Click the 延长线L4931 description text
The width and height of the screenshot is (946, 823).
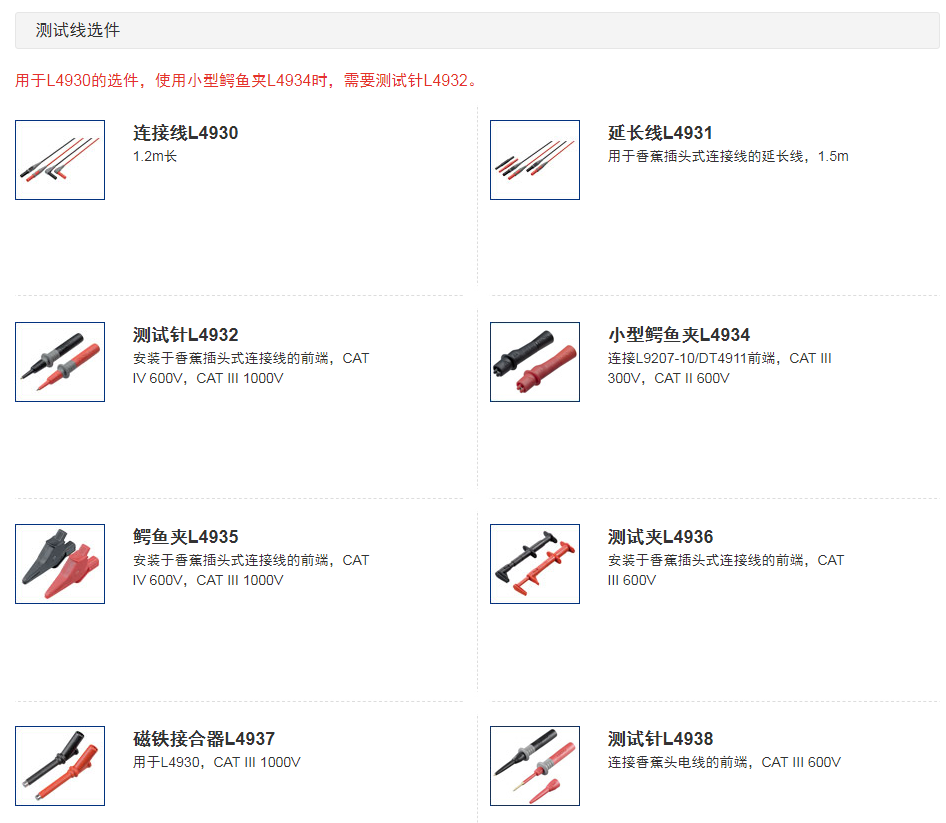click(728, 156)
